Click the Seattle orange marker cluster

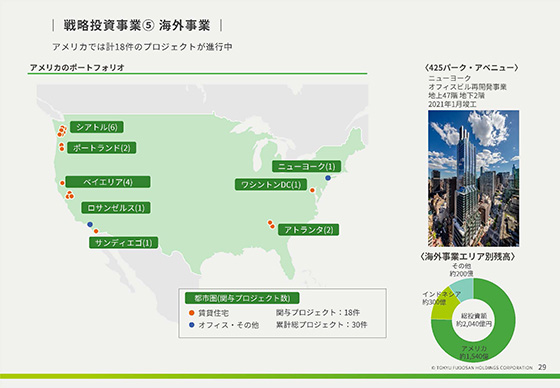click(62, 131)
